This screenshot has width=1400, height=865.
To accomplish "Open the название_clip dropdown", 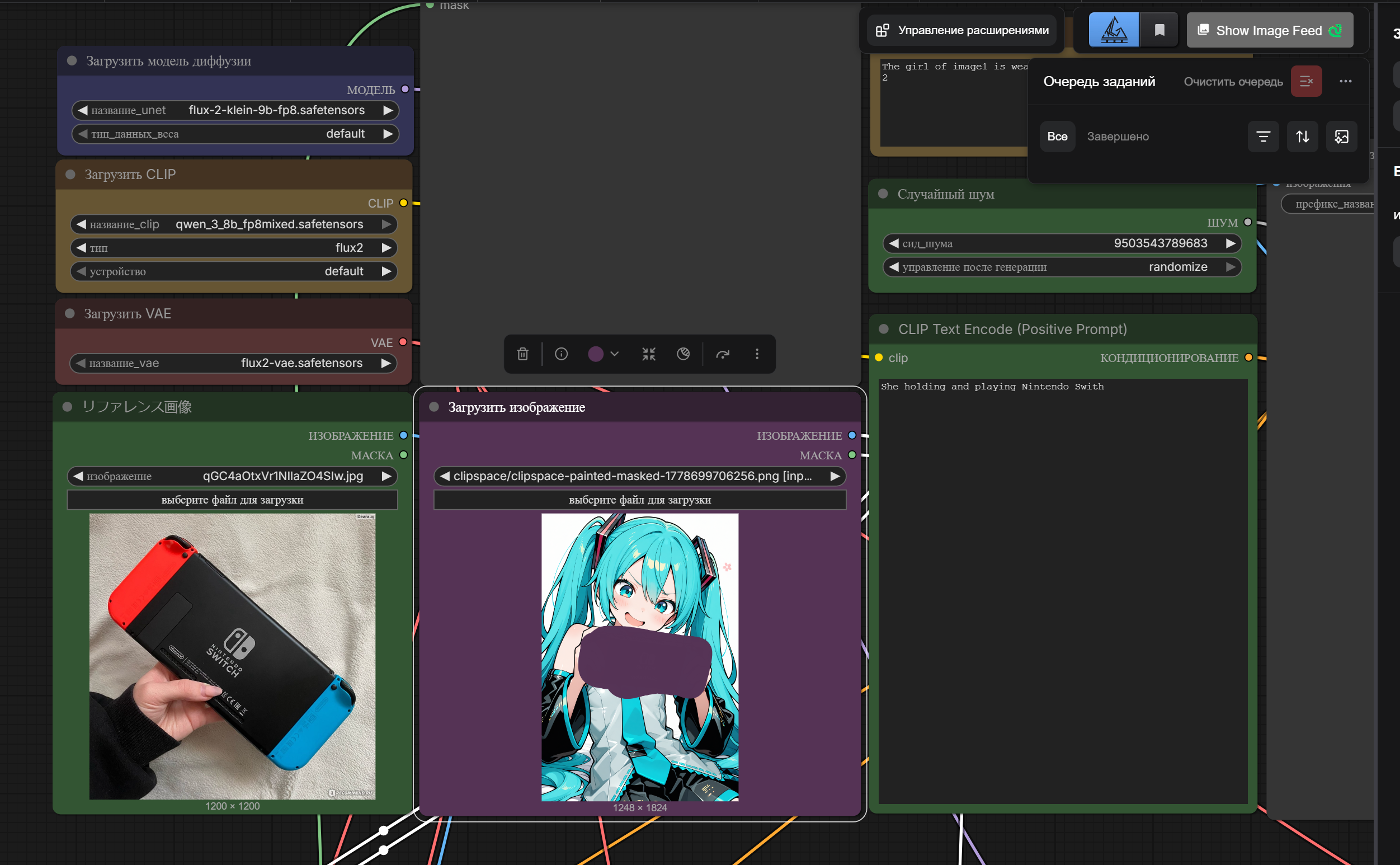I will point(234,224).
